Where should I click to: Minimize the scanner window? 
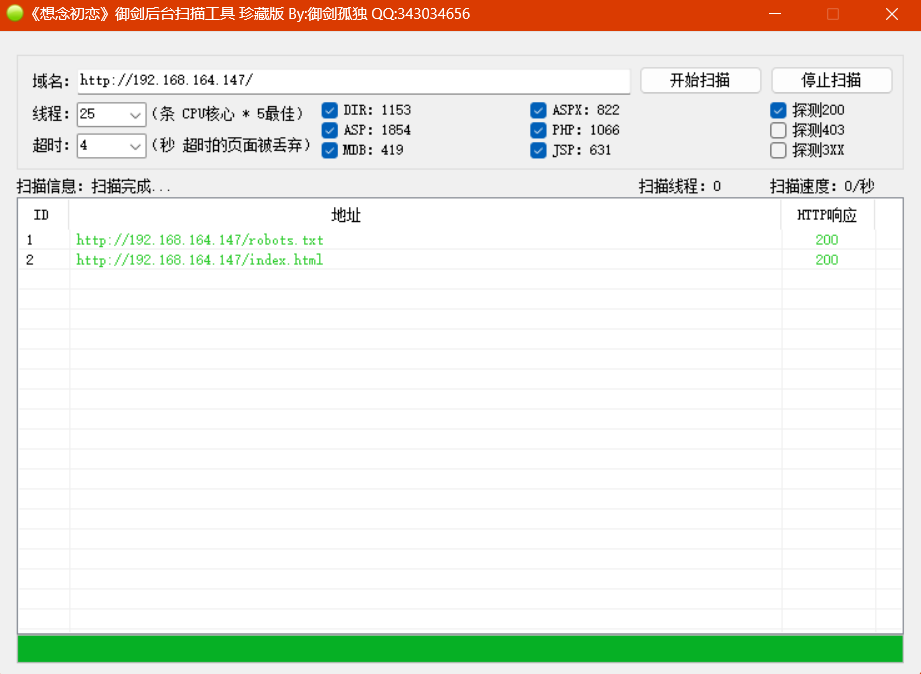(775, 14)
